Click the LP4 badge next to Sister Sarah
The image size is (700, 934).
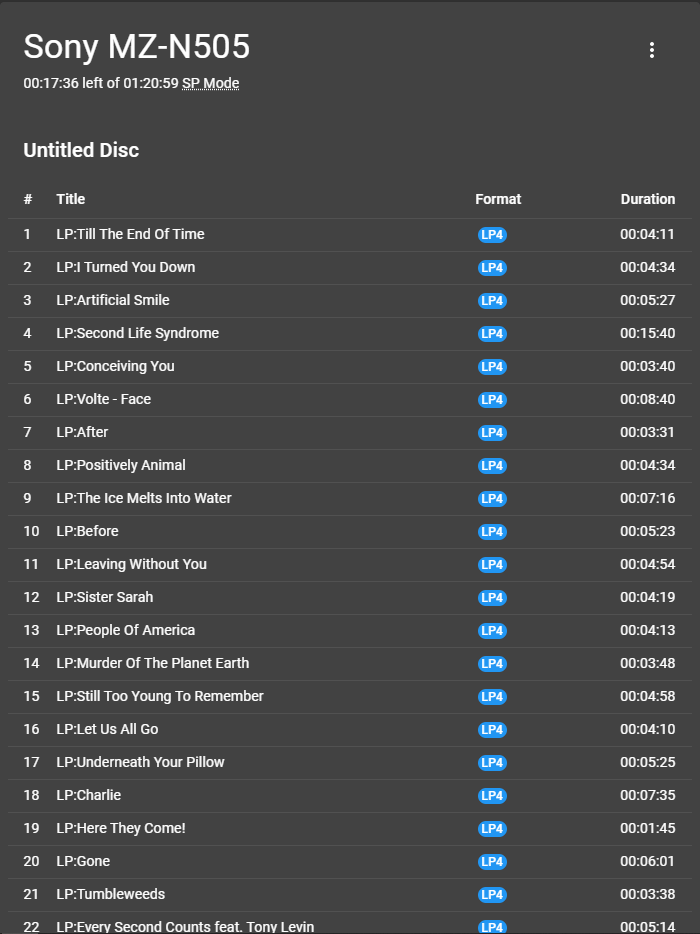point(492,598)
